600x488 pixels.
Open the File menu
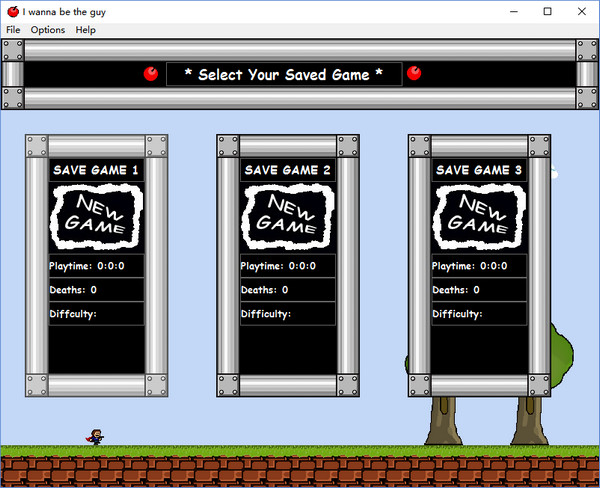tap(13, 30)
